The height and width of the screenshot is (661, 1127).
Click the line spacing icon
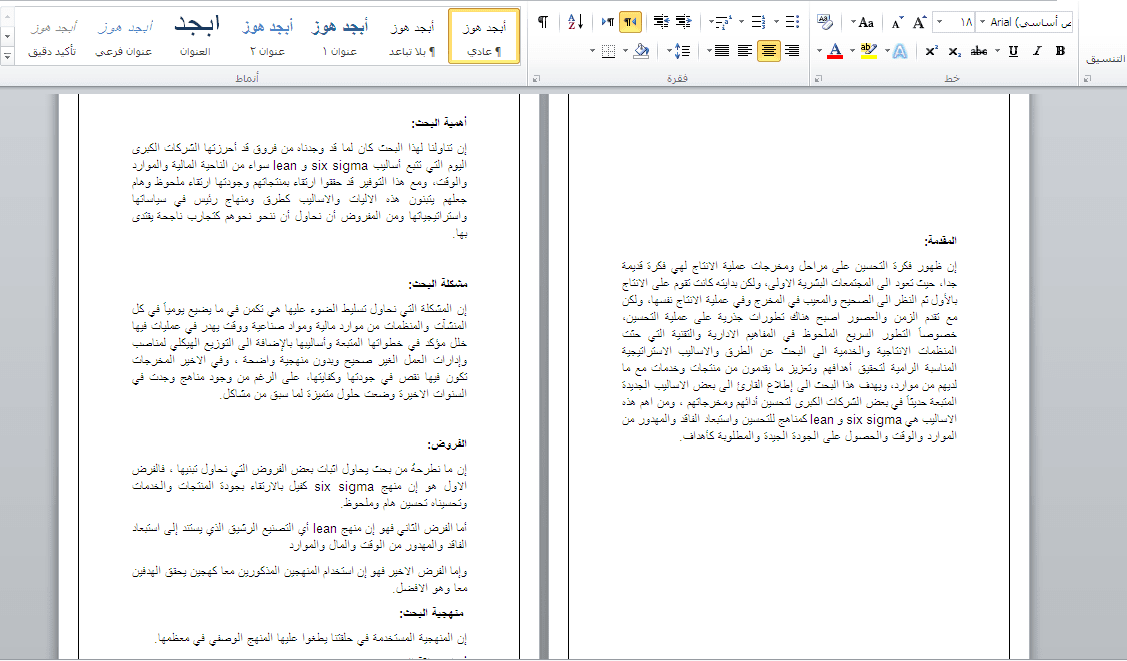click(682, 51)
